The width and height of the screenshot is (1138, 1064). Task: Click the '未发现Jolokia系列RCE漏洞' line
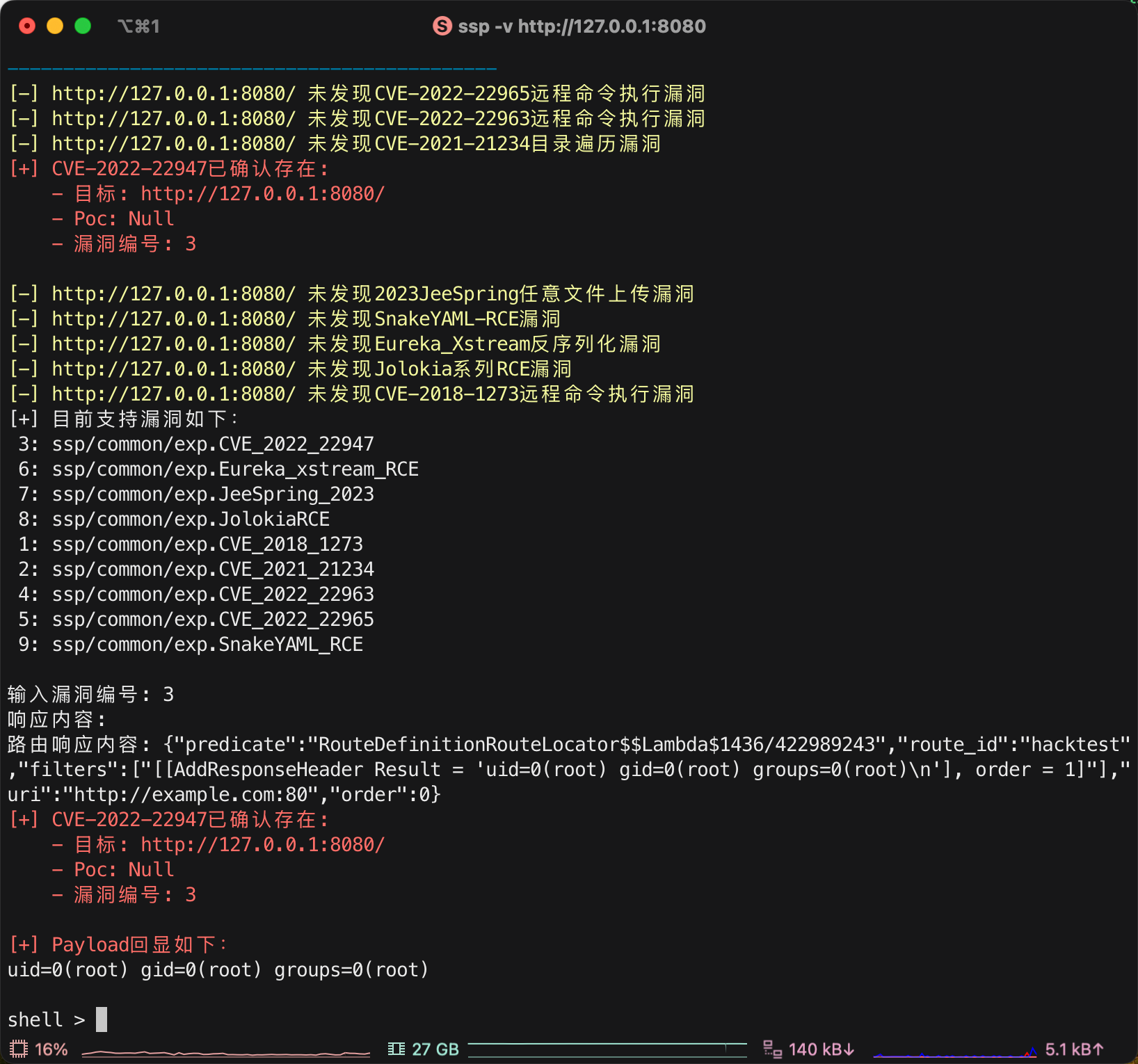tap(291, 369)
